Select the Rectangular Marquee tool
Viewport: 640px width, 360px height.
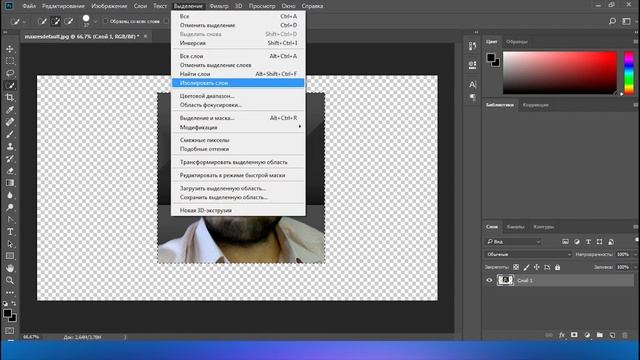[x=10, y=61]
